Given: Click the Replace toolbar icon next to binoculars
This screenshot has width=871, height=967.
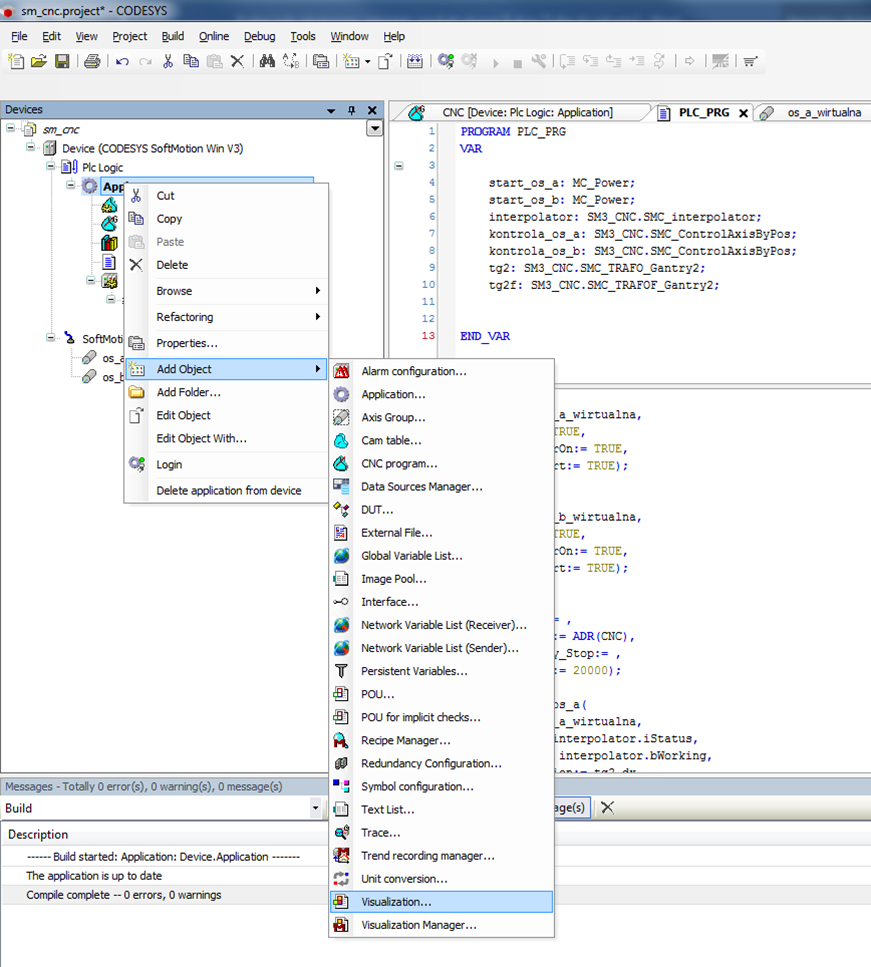Looking at the screenshot, I should point(291,61).
